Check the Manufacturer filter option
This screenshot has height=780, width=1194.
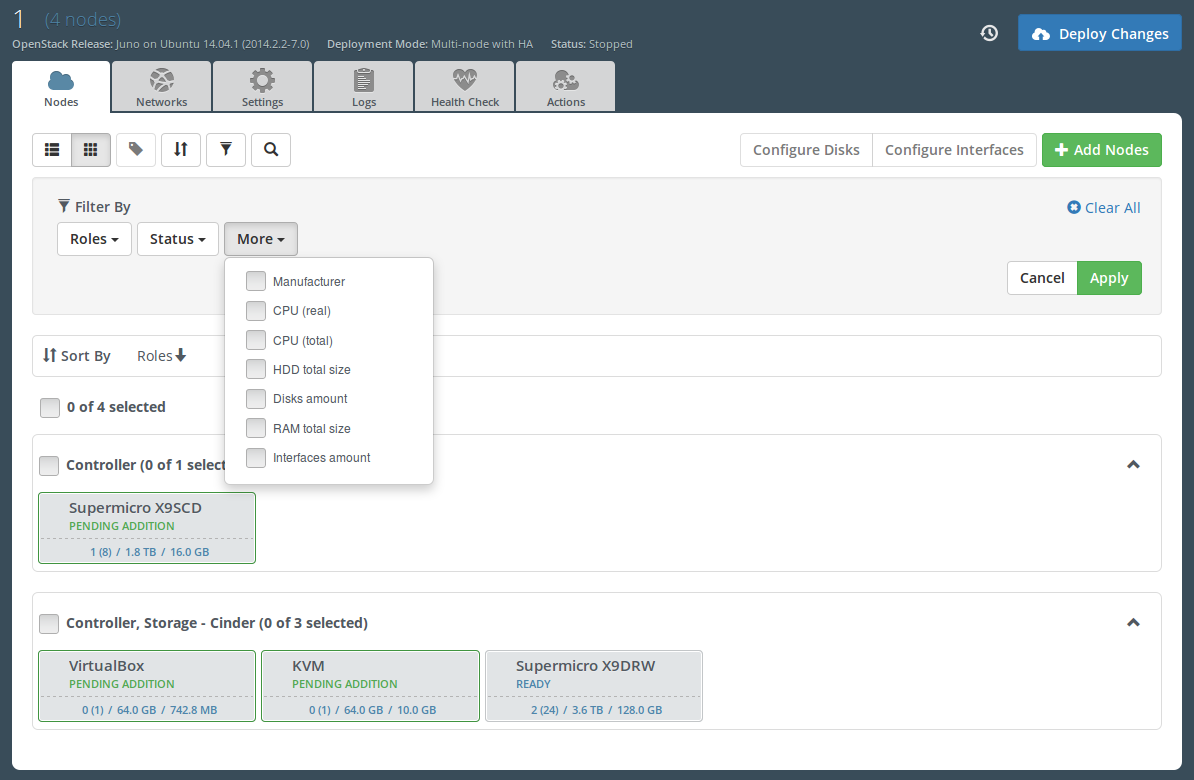[256, 282]
